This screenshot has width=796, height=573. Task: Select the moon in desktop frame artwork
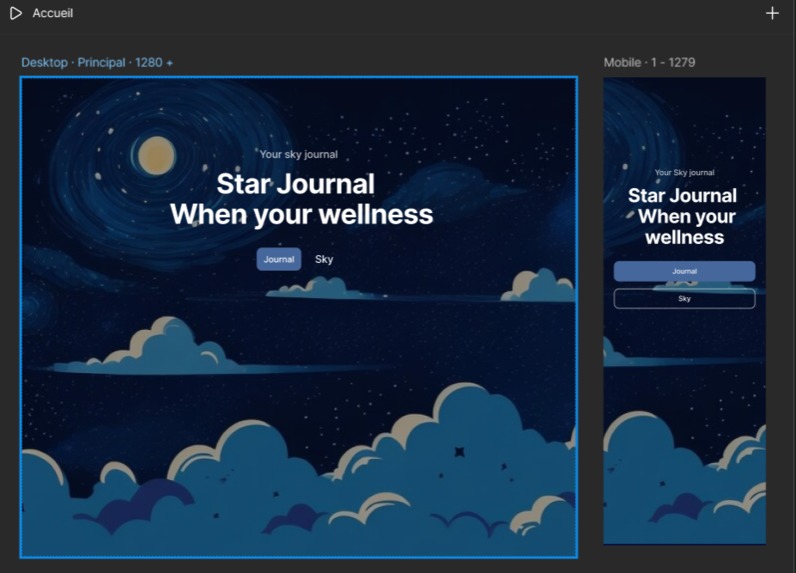pyautogui.click(x=157, y=155)
